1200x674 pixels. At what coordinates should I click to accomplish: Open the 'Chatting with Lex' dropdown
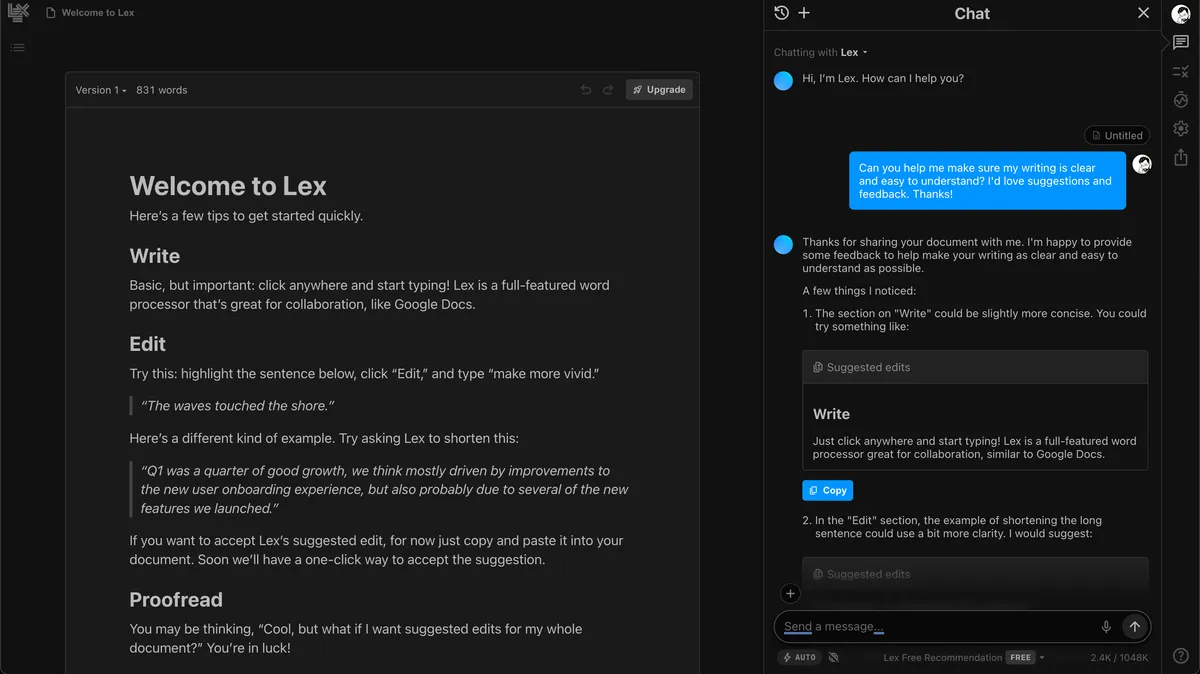click(821, 52)
